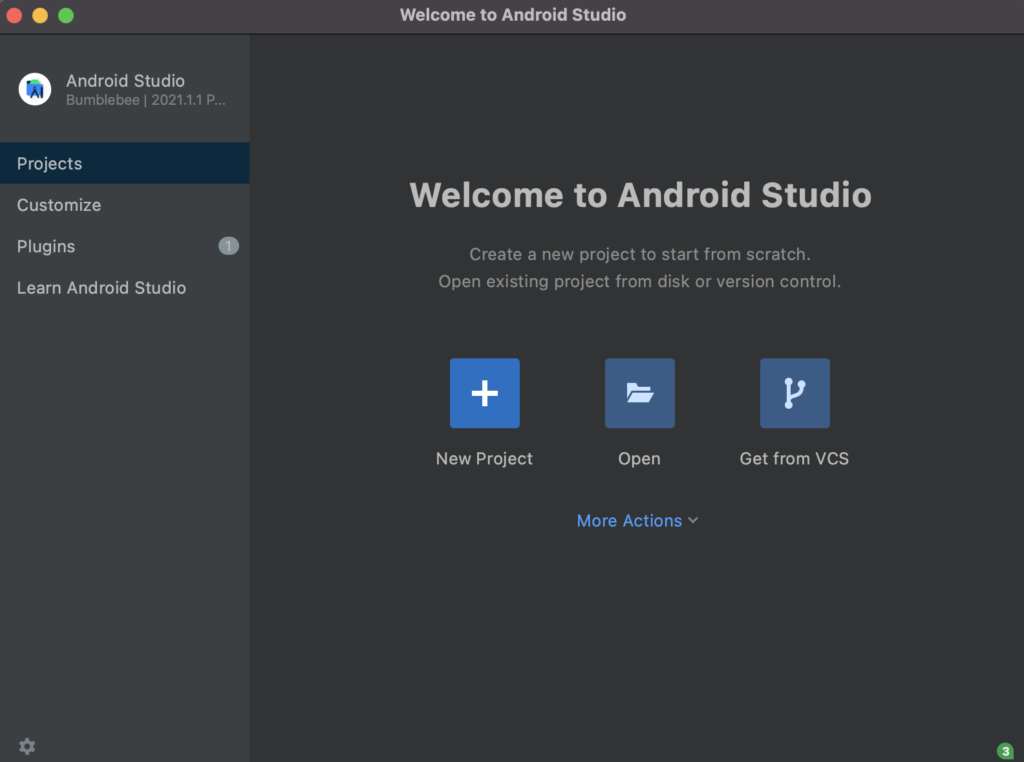This screenshot has width=1024, height=762.
Task: Click the Plugins update count badge
Action: click(x=228, y=246)
